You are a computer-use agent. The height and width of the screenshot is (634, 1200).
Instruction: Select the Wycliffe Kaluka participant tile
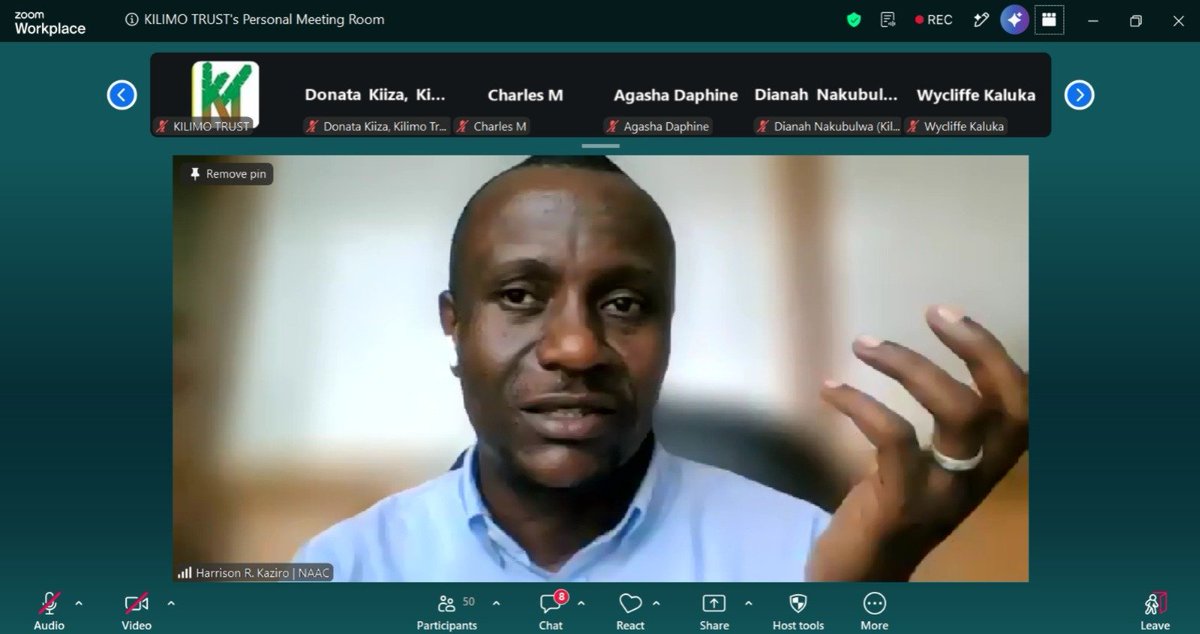tap(976, 95)
